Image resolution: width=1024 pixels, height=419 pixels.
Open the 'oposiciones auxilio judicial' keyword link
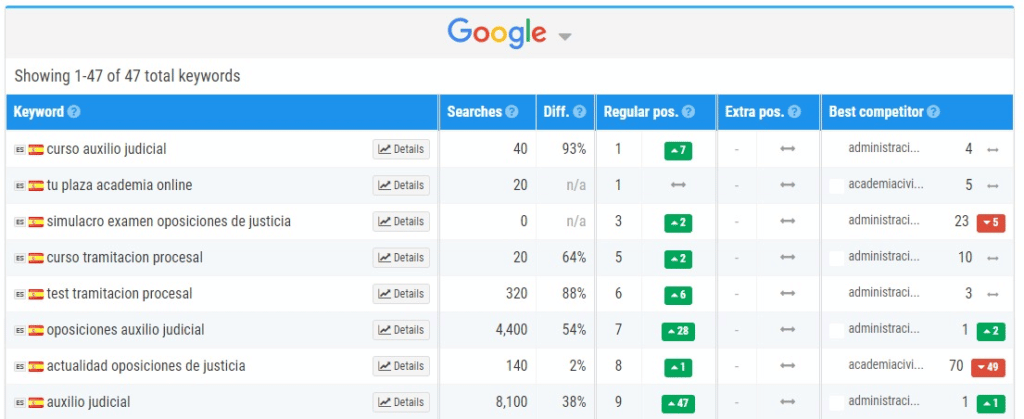click(x=125, y=330)
